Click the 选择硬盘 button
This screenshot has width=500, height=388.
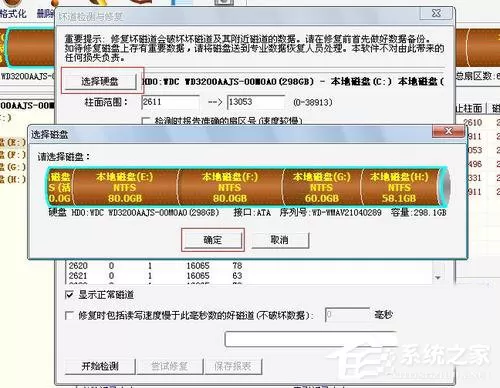[x=100, y=81]
